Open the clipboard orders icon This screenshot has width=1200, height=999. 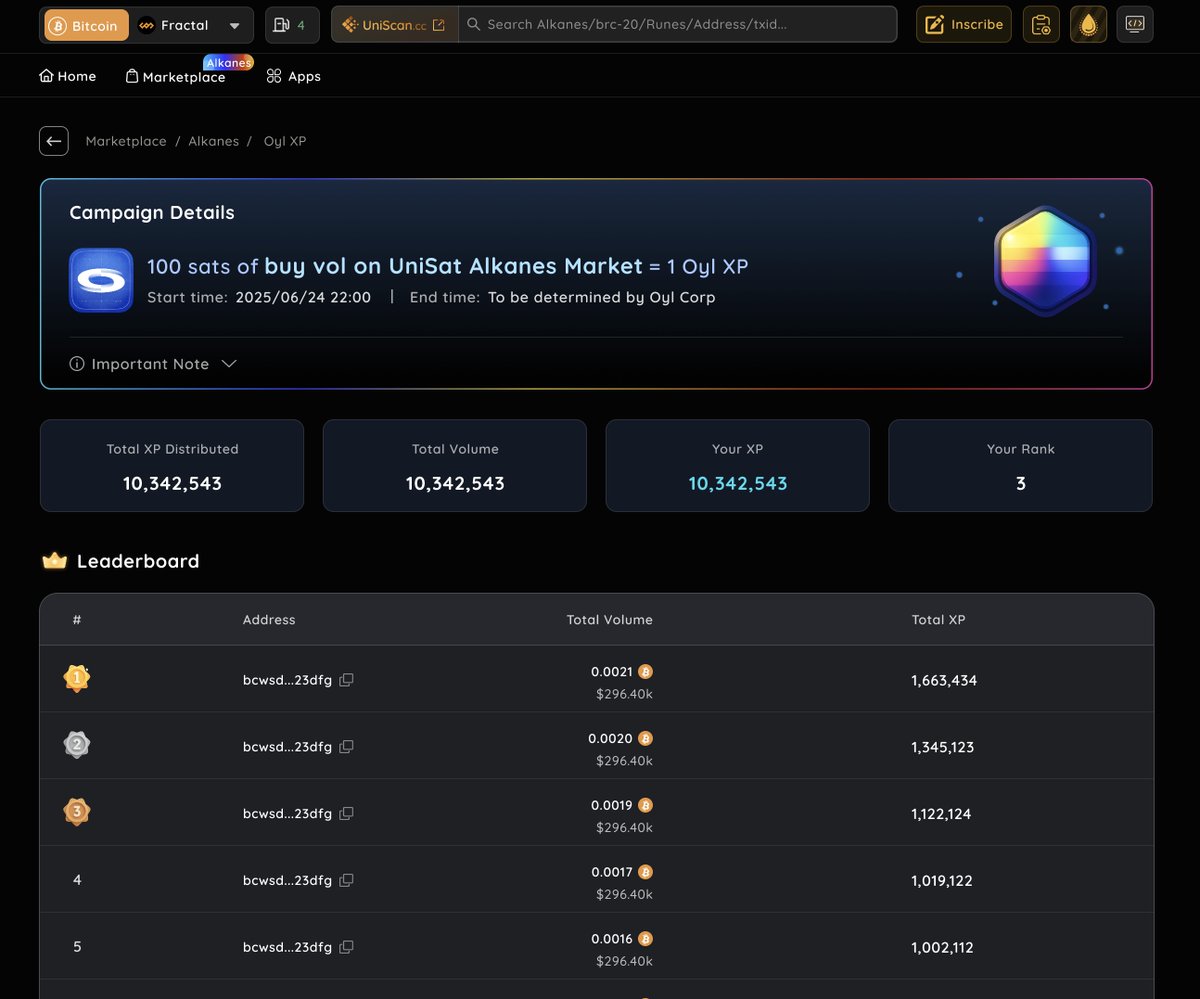tap(1041, 25)
